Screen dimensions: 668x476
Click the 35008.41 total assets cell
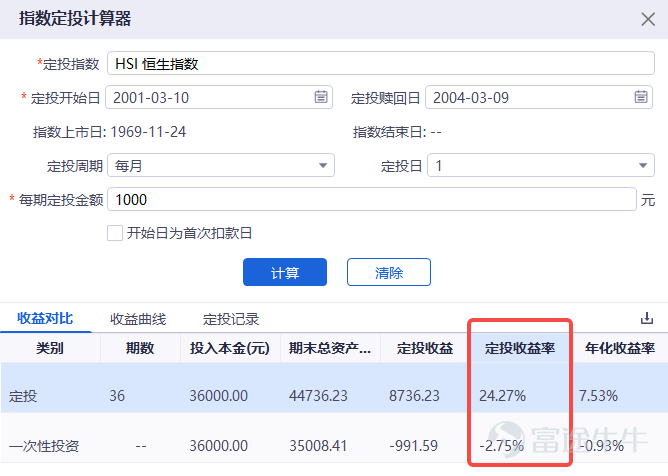point(318,446)
